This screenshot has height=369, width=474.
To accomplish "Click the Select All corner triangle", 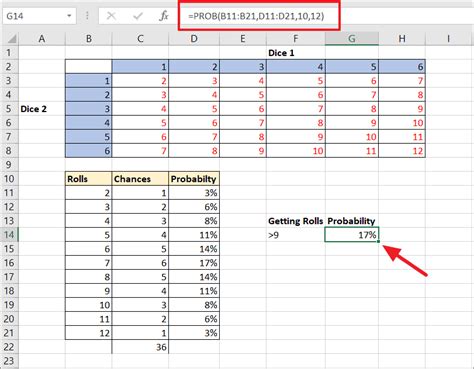I will [x=11, y=39].
